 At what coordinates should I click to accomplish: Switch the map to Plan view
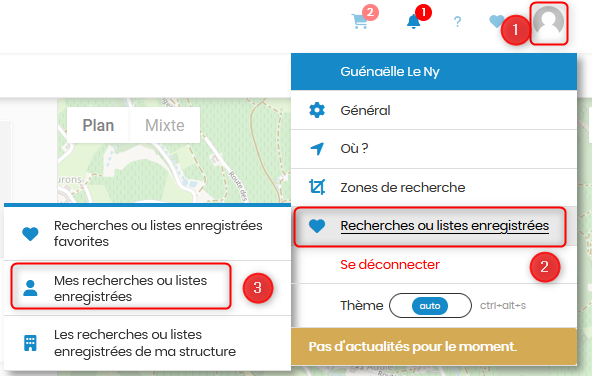tap(98, 125)
